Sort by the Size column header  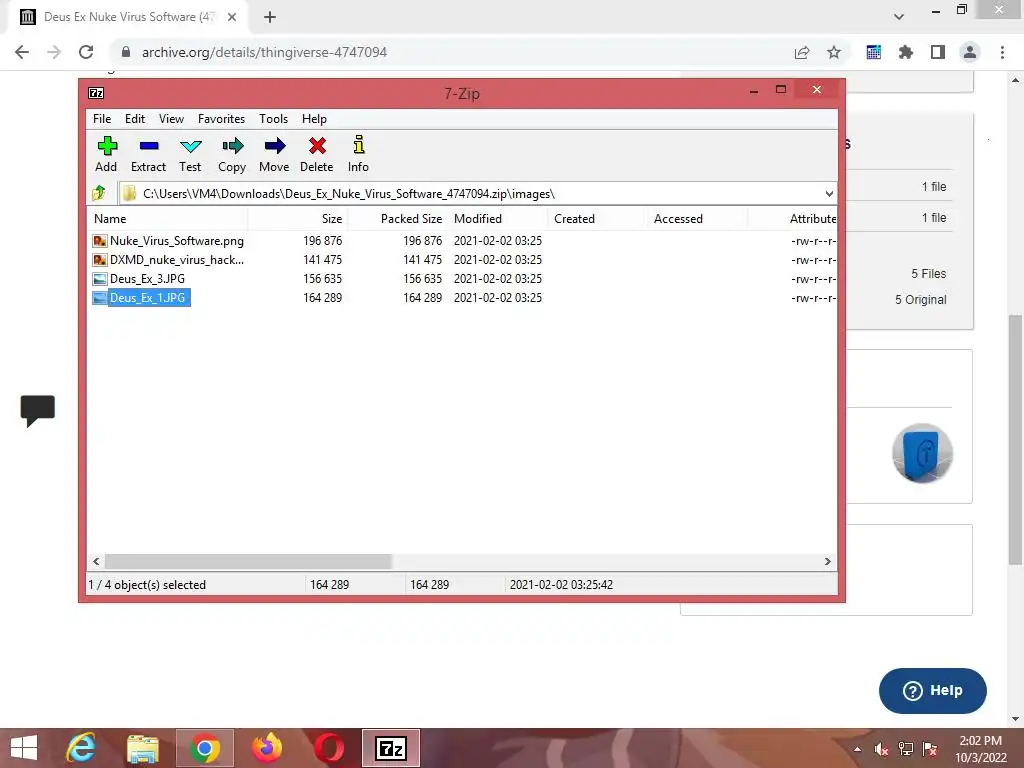pos(298,219)
